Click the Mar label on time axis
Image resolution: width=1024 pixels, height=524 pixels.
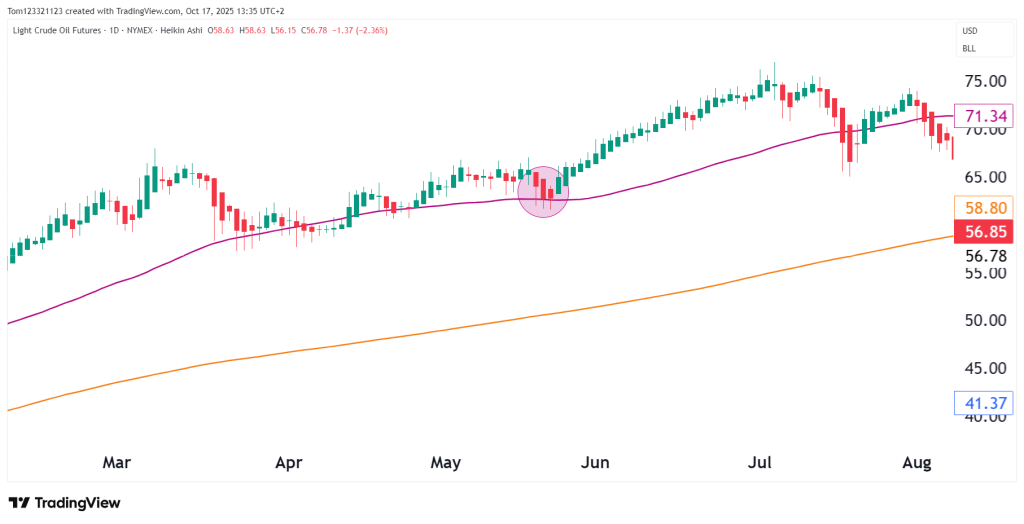(117, 462)
